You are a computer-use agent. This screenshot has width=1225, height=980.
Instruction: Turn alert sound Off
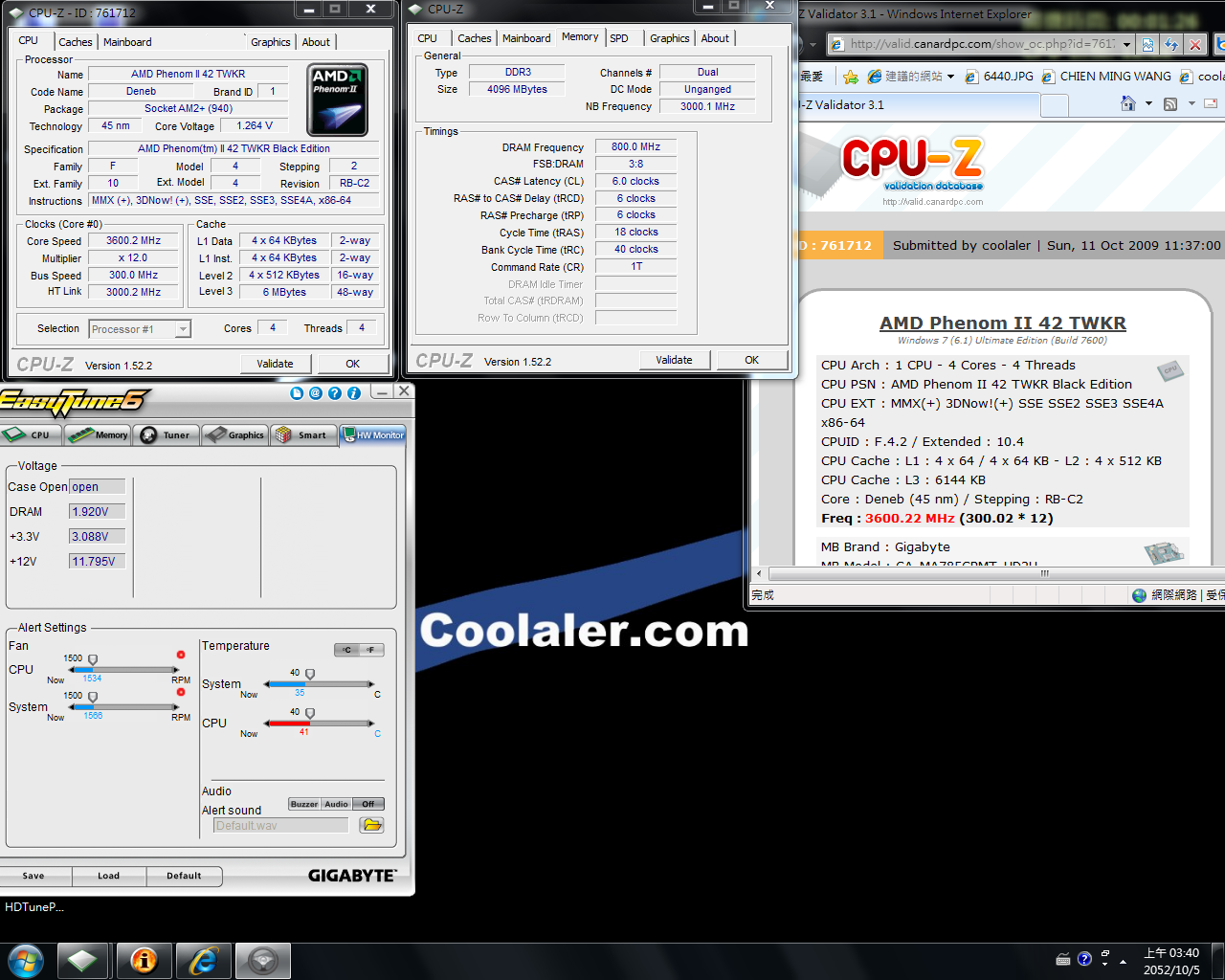coord(367,804)
